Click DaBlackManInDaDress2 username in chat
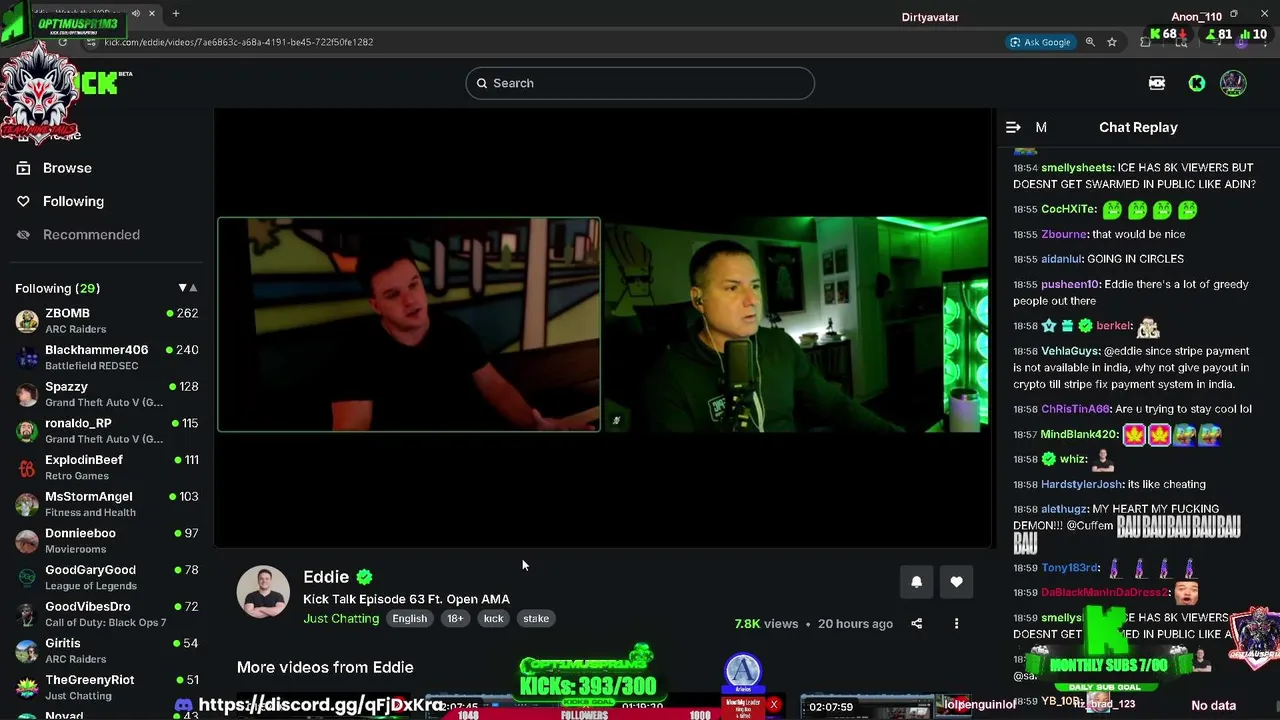This screenshot has width=1280, height=720. 1105,592
